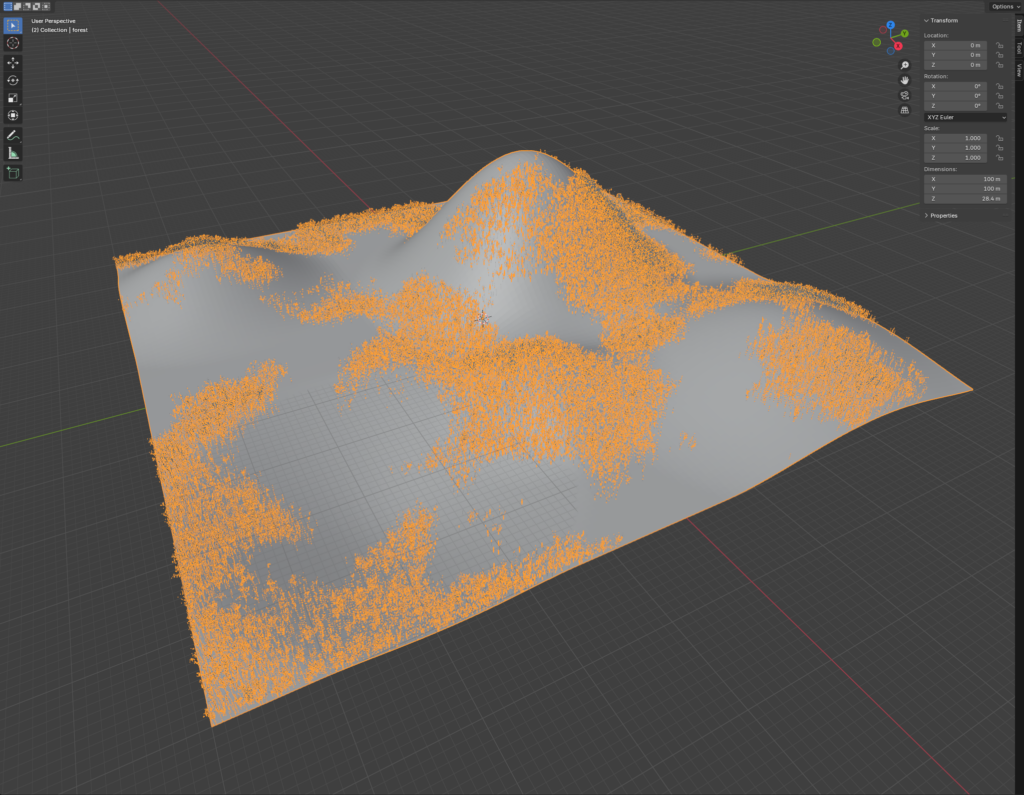Lock the Location X value
Screen dimensions: 1024x795
point(999,46)
